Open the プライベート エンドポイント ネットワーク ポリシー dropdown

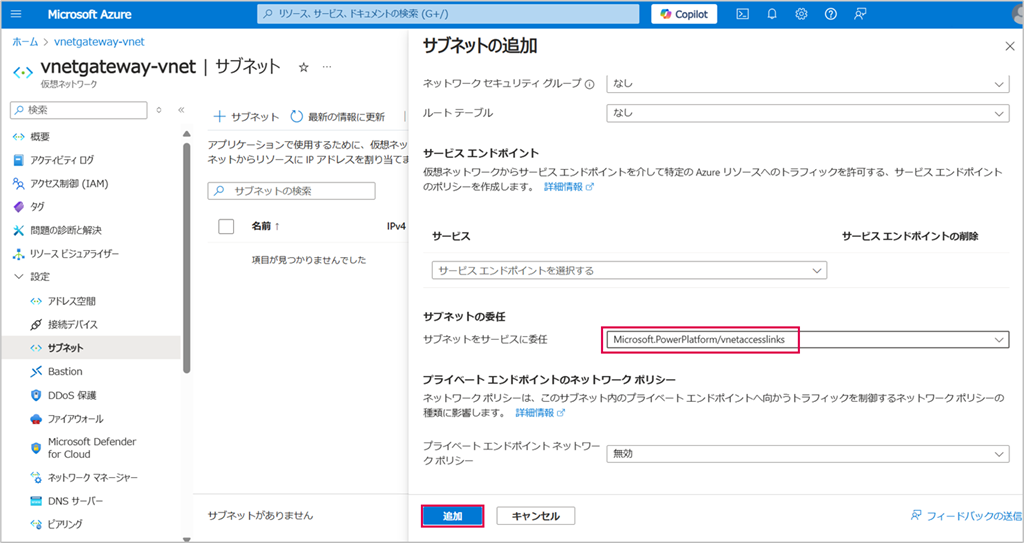pos(808,453)
